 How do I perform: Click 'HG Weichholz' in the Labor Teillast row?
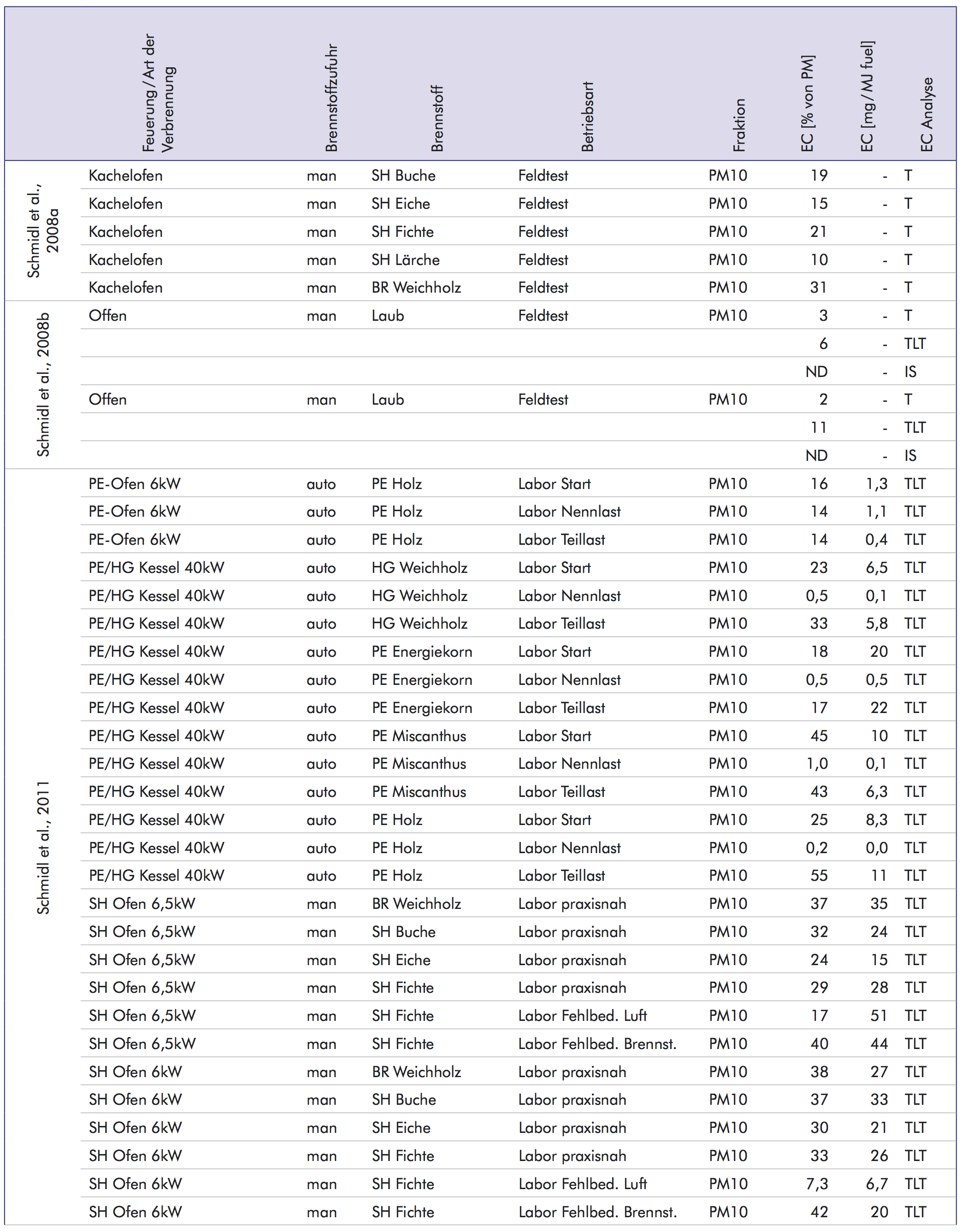419,624
